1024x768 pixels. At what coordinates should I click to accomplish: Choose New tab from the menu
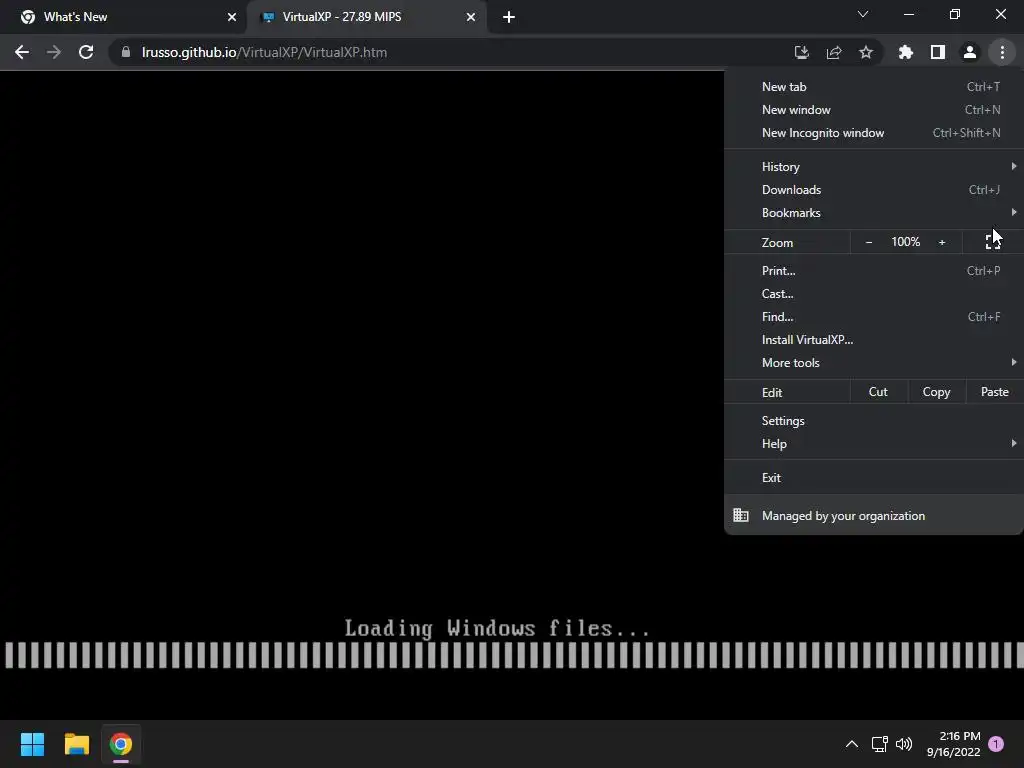pos(874,87)
